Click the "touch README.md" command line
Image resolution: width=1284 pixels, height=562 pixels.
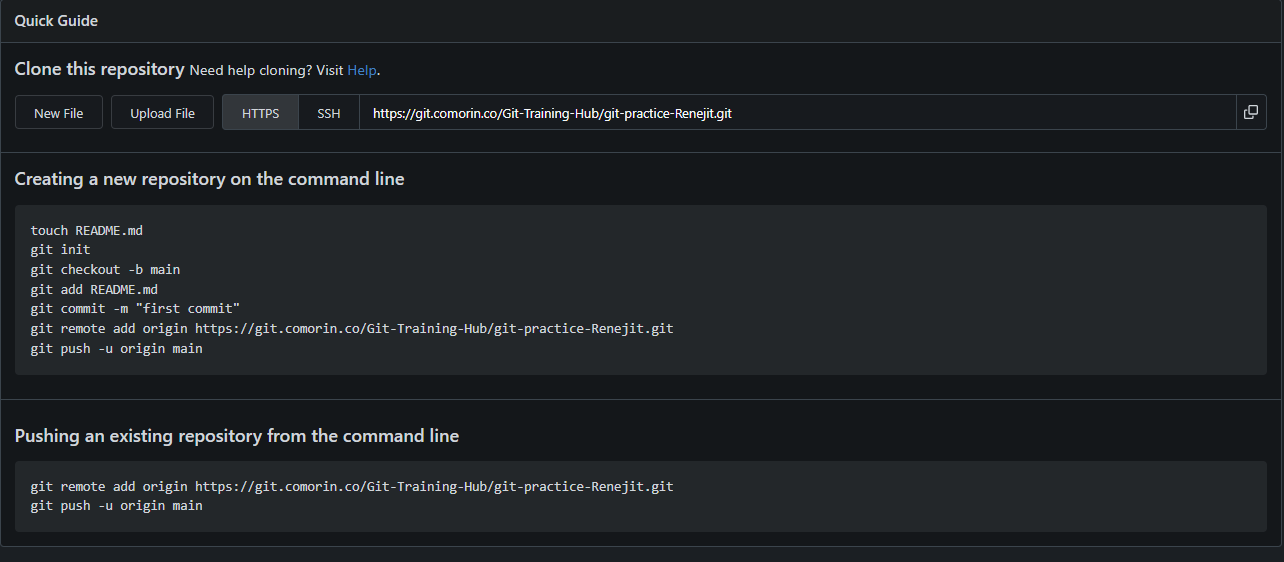pyautogui.click(x=87, y=231)
